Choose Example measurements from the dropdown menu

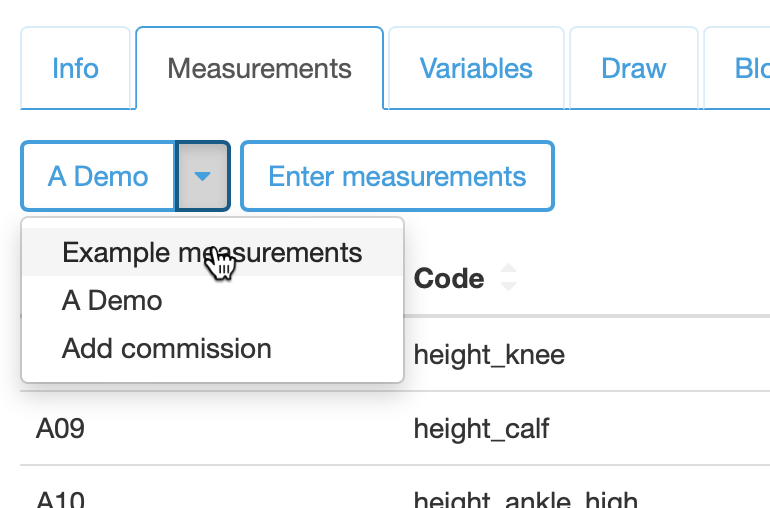point(212,252)
